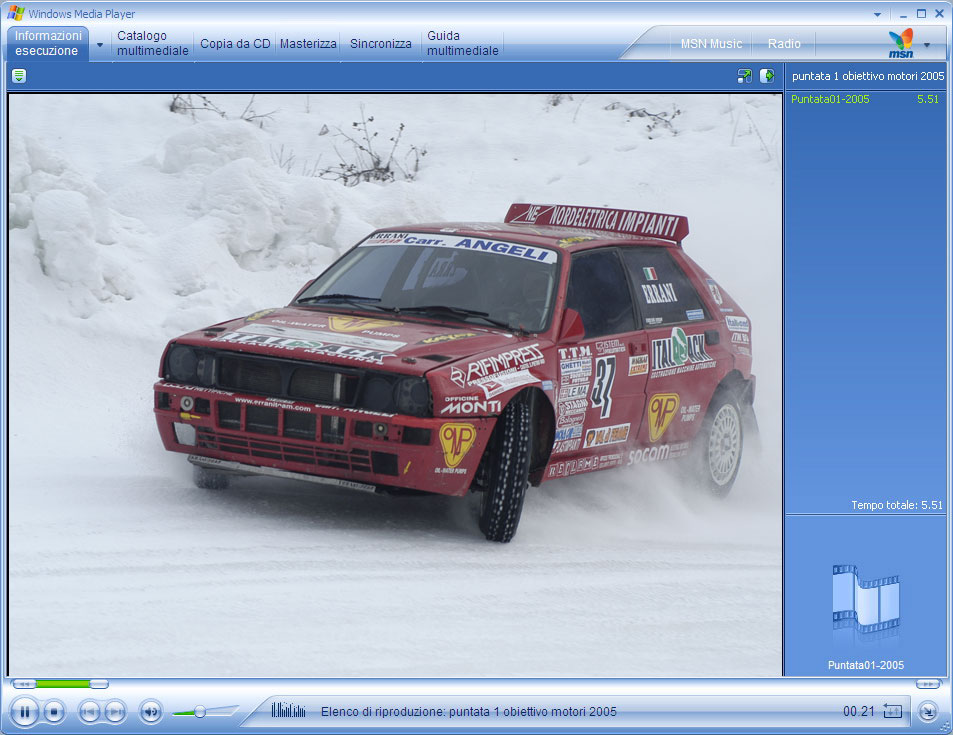This screenshot has height=735, width=953.
Task: Open the Radio service
Action: (x=784, y=44)
